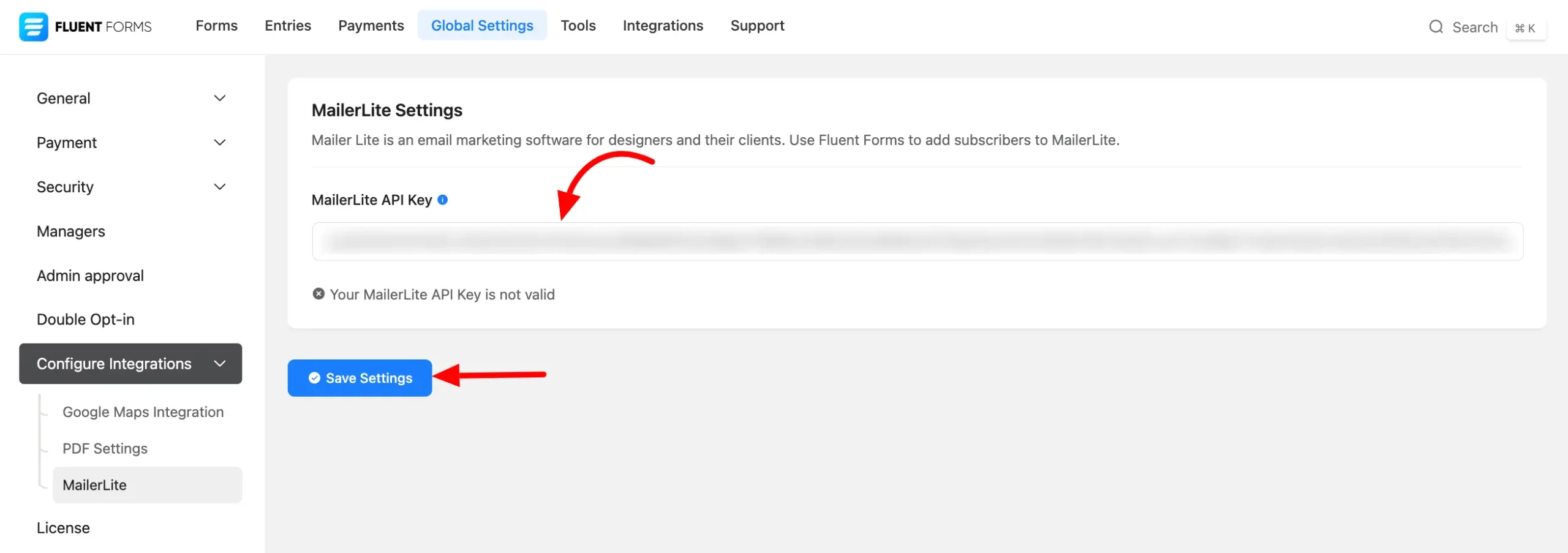Click the checkmark icon in Save Settings
This screenshot has width=1568, height=553.
314,378
